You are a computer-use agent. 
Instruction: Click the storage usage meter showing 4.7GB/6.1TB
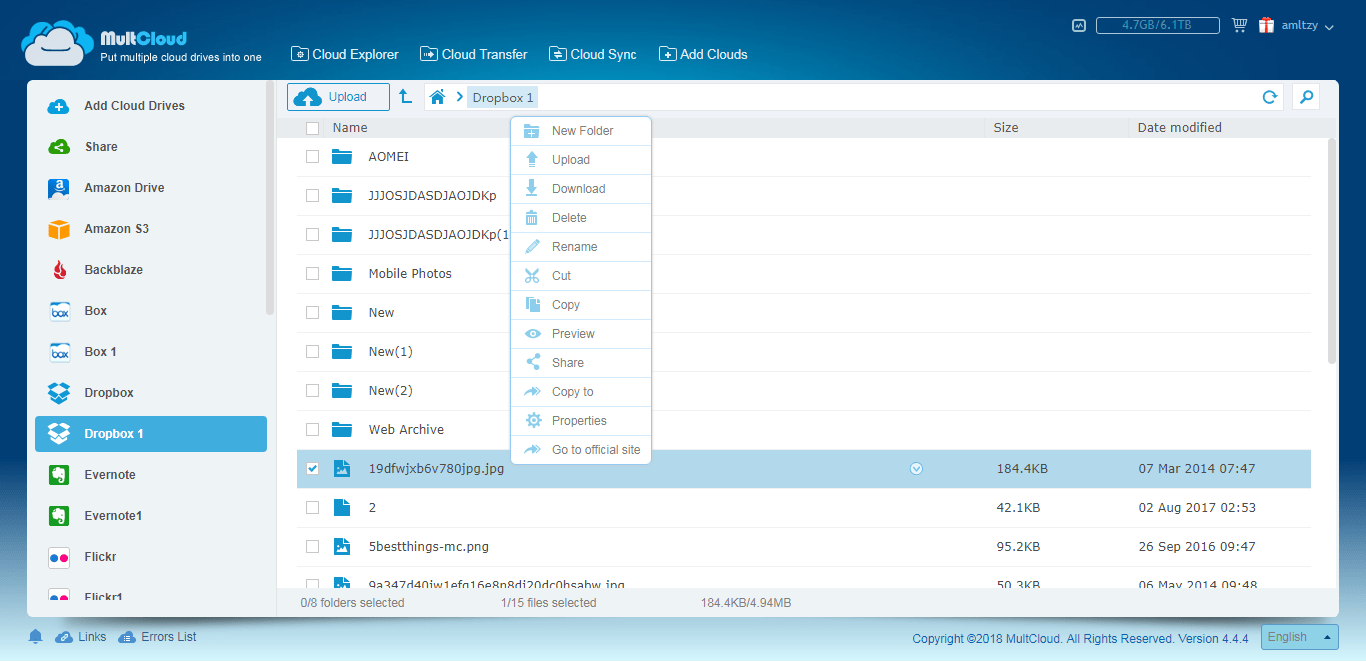pyautogui.click(x=1157, y=24)
